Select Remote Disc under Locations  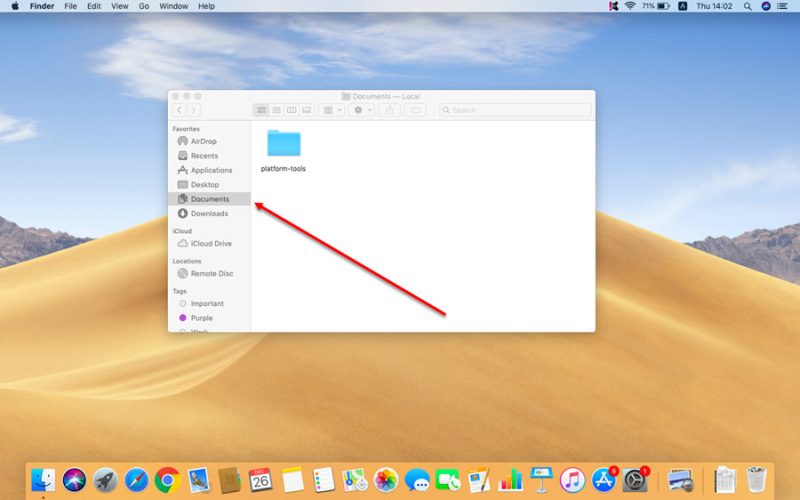211,273
